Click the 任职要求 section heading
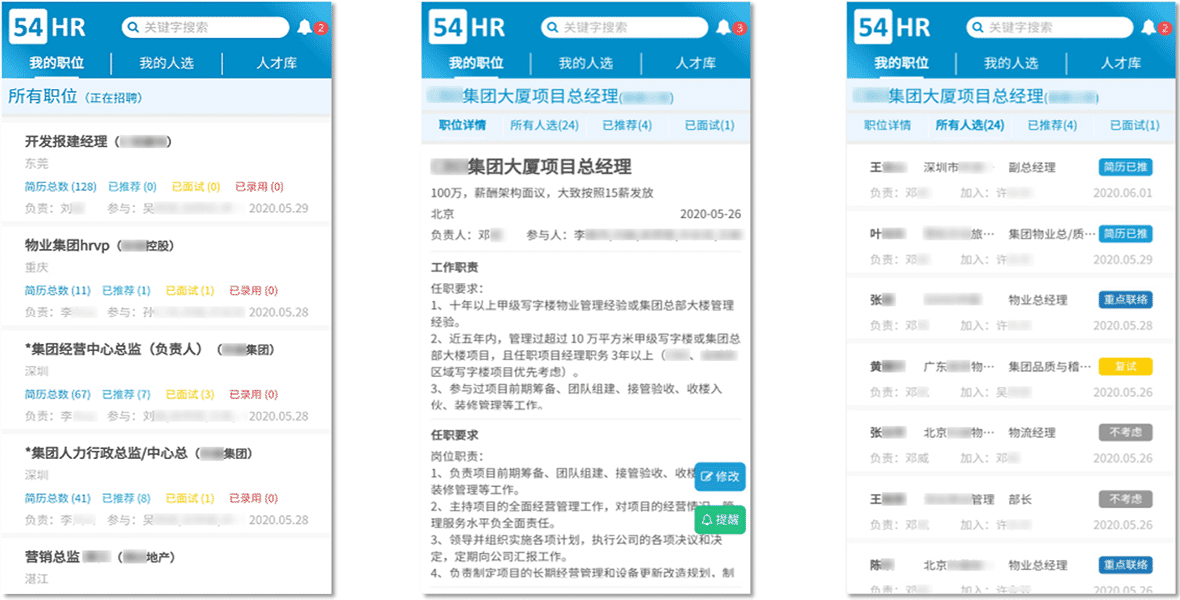Screen dimensions: 1180x600 pyautogui.click(x=455, y=435)
